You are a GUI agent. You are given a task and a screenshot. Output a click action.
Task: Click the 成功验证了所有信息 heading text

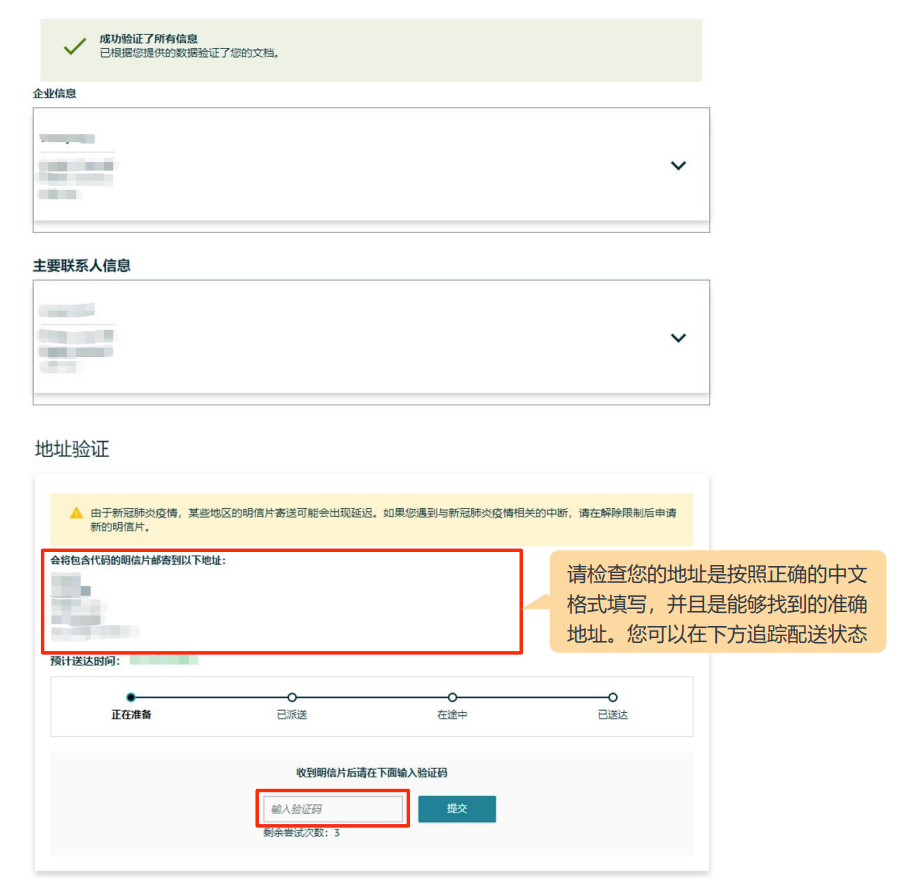coord(148,39)
